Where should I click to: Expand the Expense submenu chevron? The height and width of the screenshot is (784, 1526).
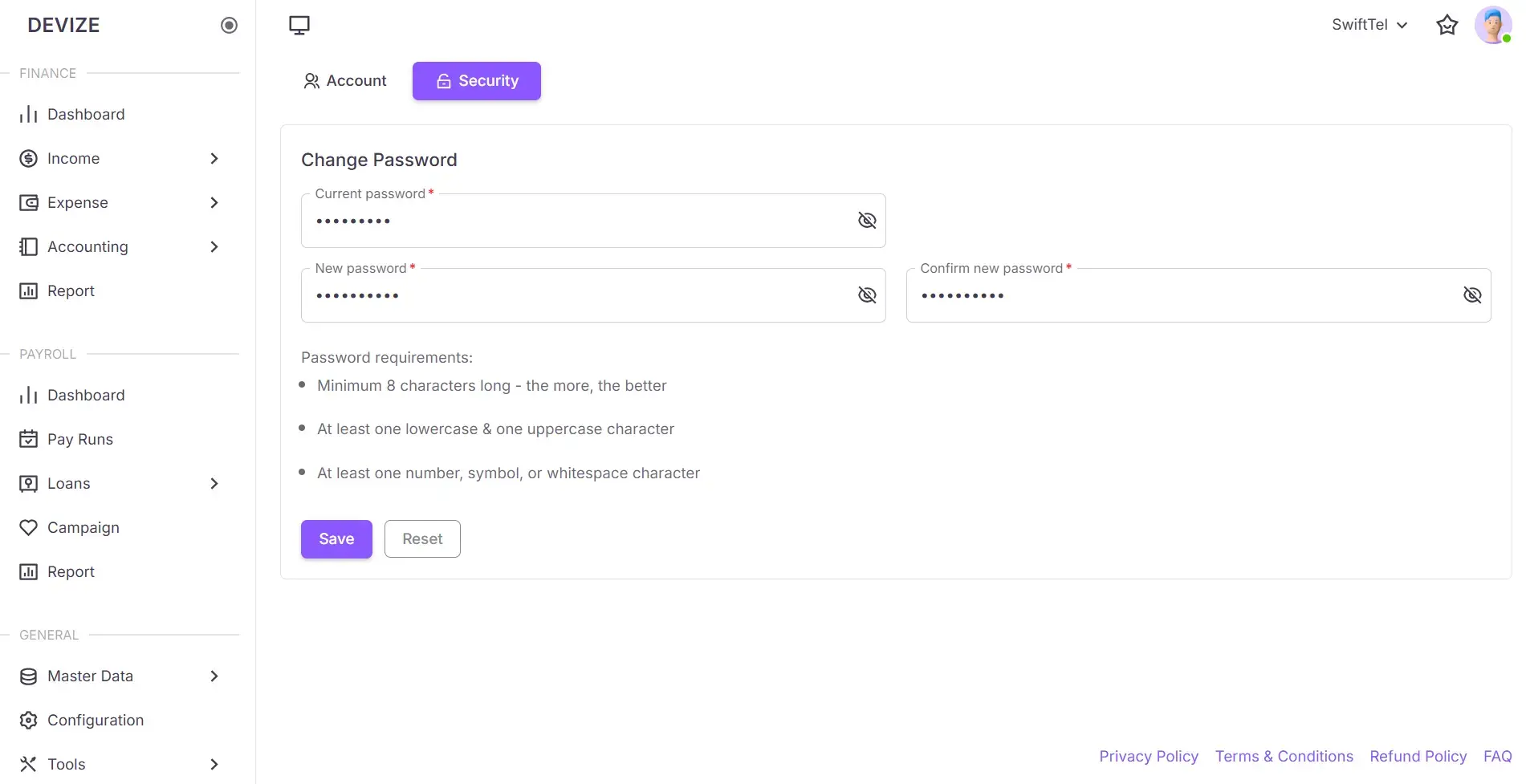tap(214, 202)
